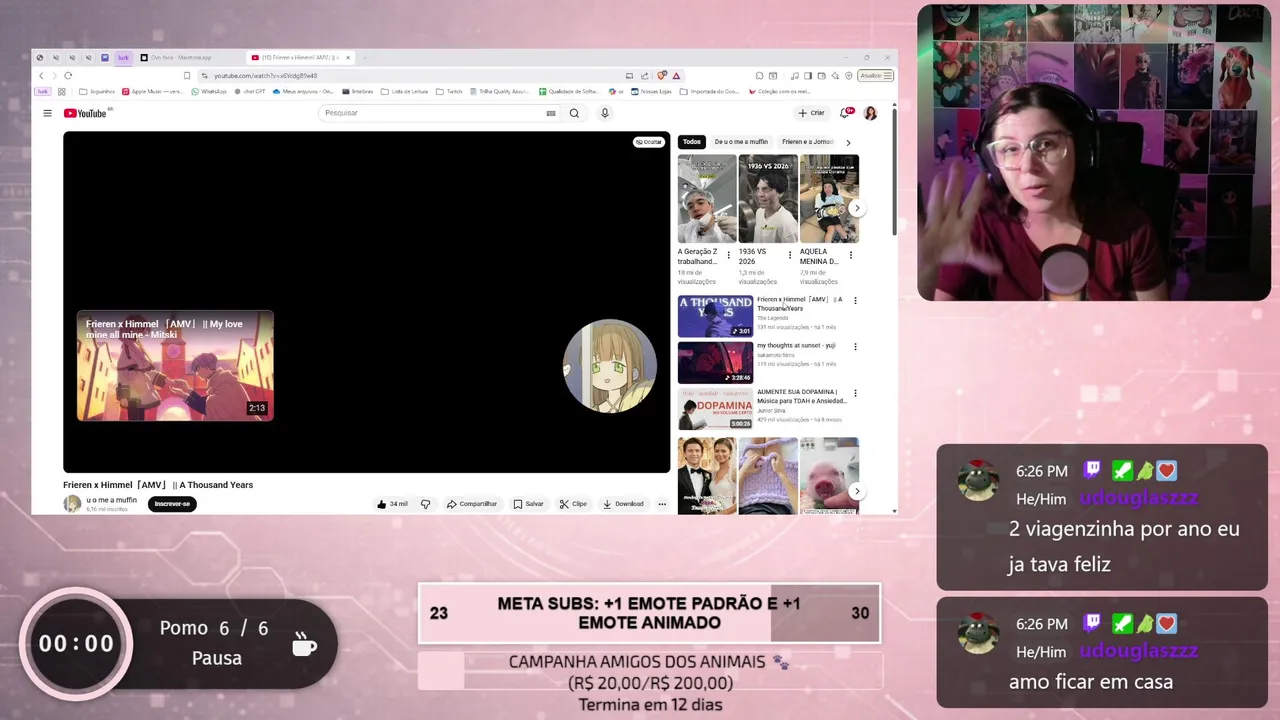1280x720 pixels.
Task: Open the chat GPT bookmark
Action: 250,91
